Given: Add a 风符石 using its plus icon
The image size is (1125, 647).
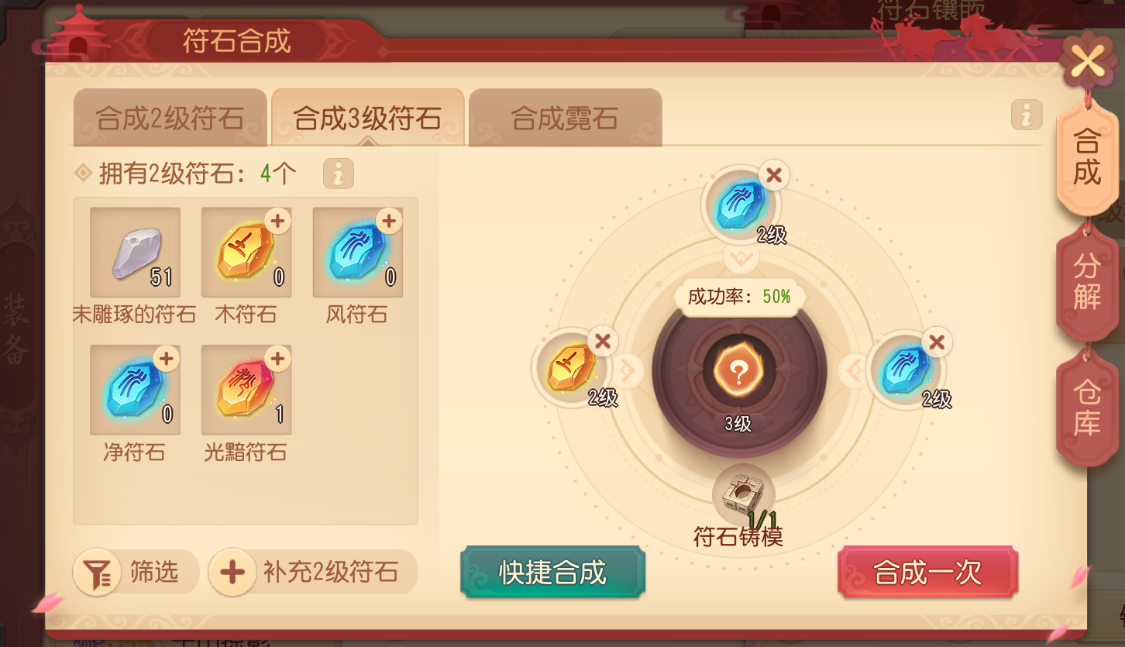Looking at the screenshot, I should pyautogui.click(x=389, y=221).
